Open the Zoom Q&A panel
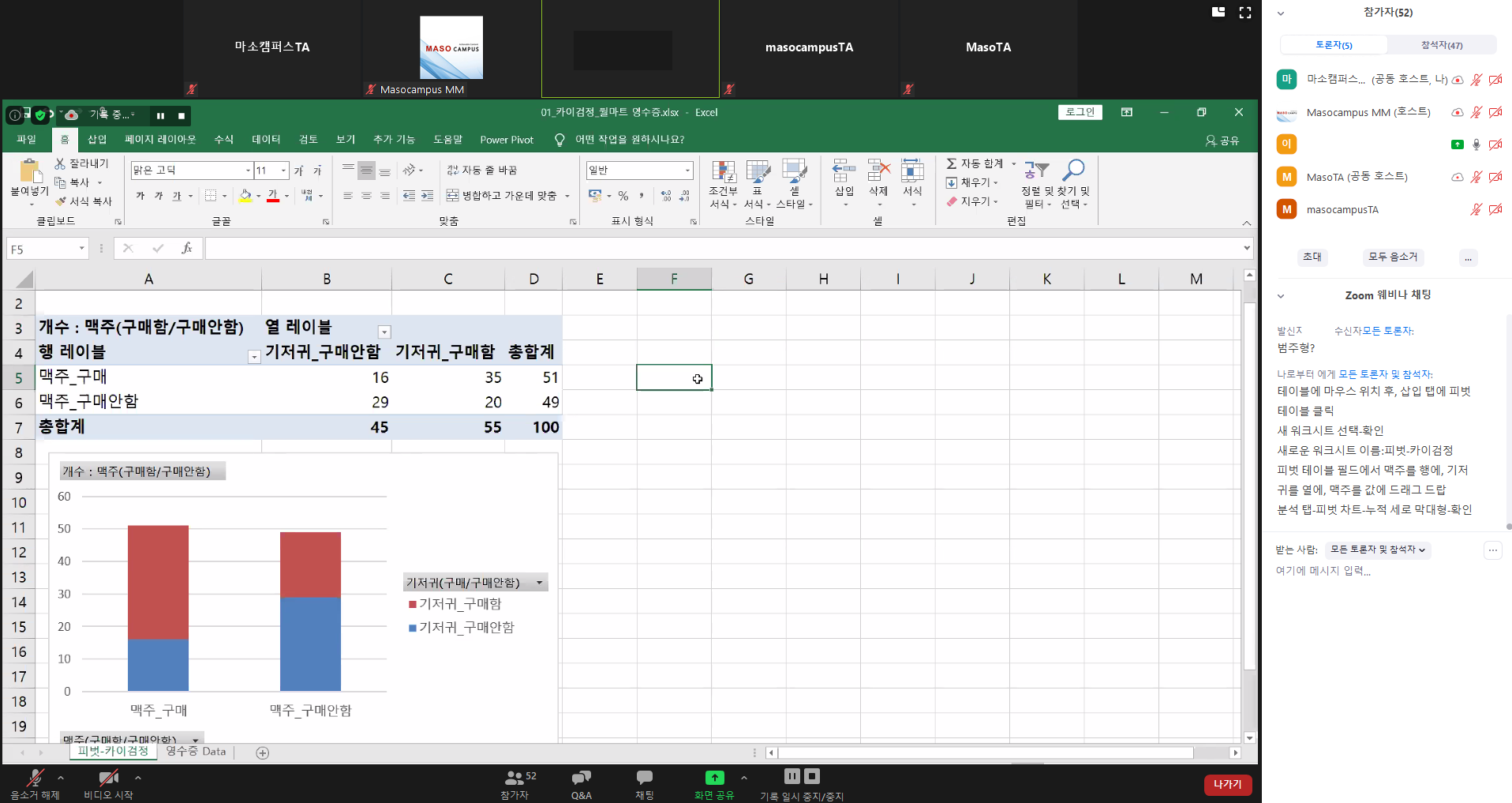The height and width of the screenshot is (803, 1512). pos(582,784)
